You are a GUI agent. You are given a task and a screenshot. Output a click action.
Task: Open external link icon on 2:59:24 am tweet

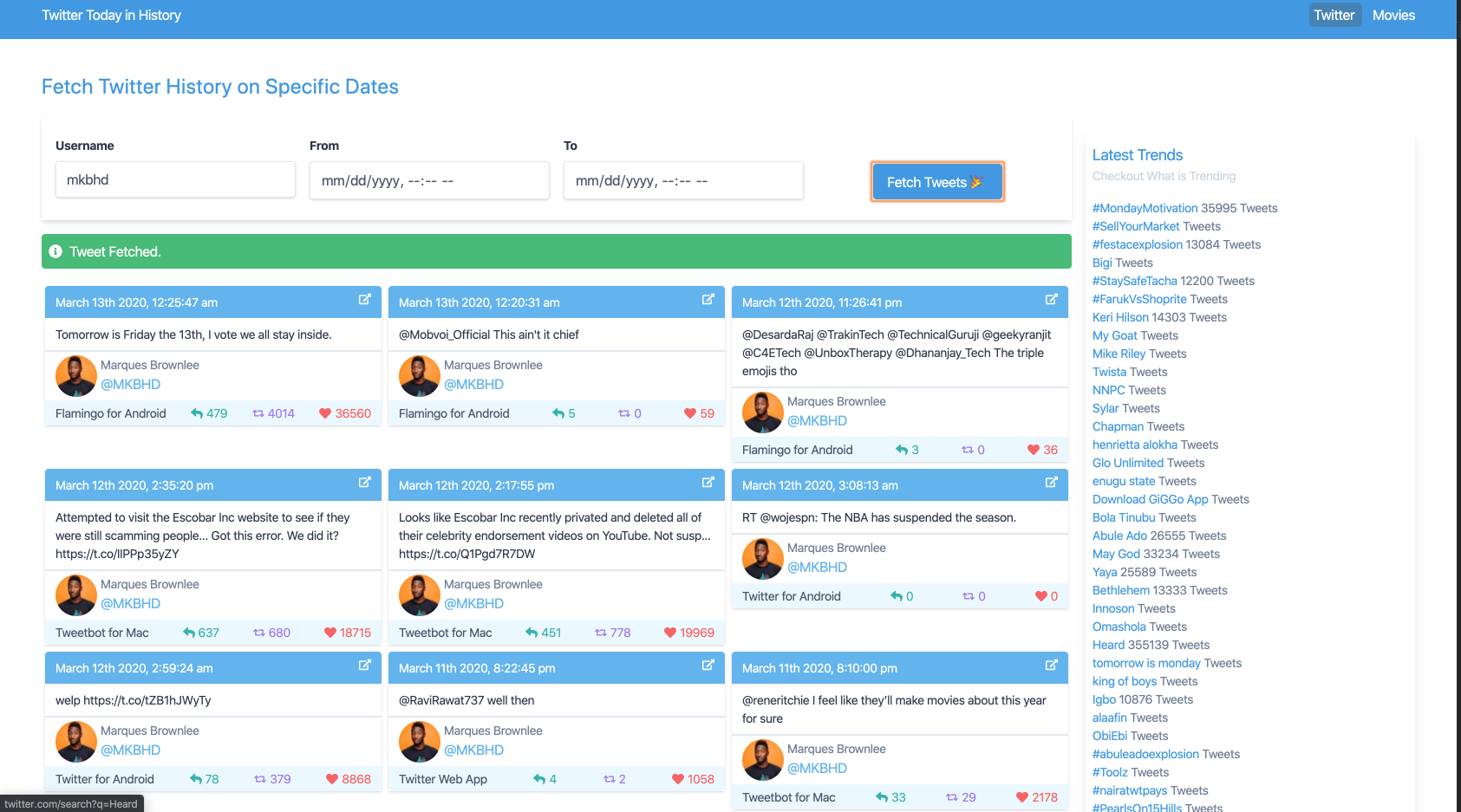tap(365, 666)
